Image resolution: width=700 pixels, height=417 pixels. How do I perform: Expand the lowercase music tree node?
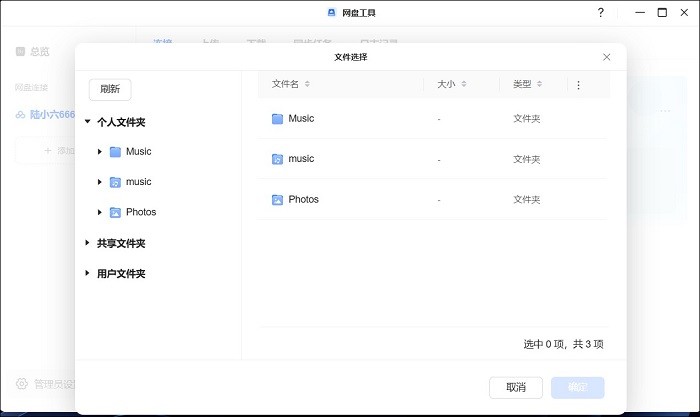pyautogui.click(x=99, y=182)
